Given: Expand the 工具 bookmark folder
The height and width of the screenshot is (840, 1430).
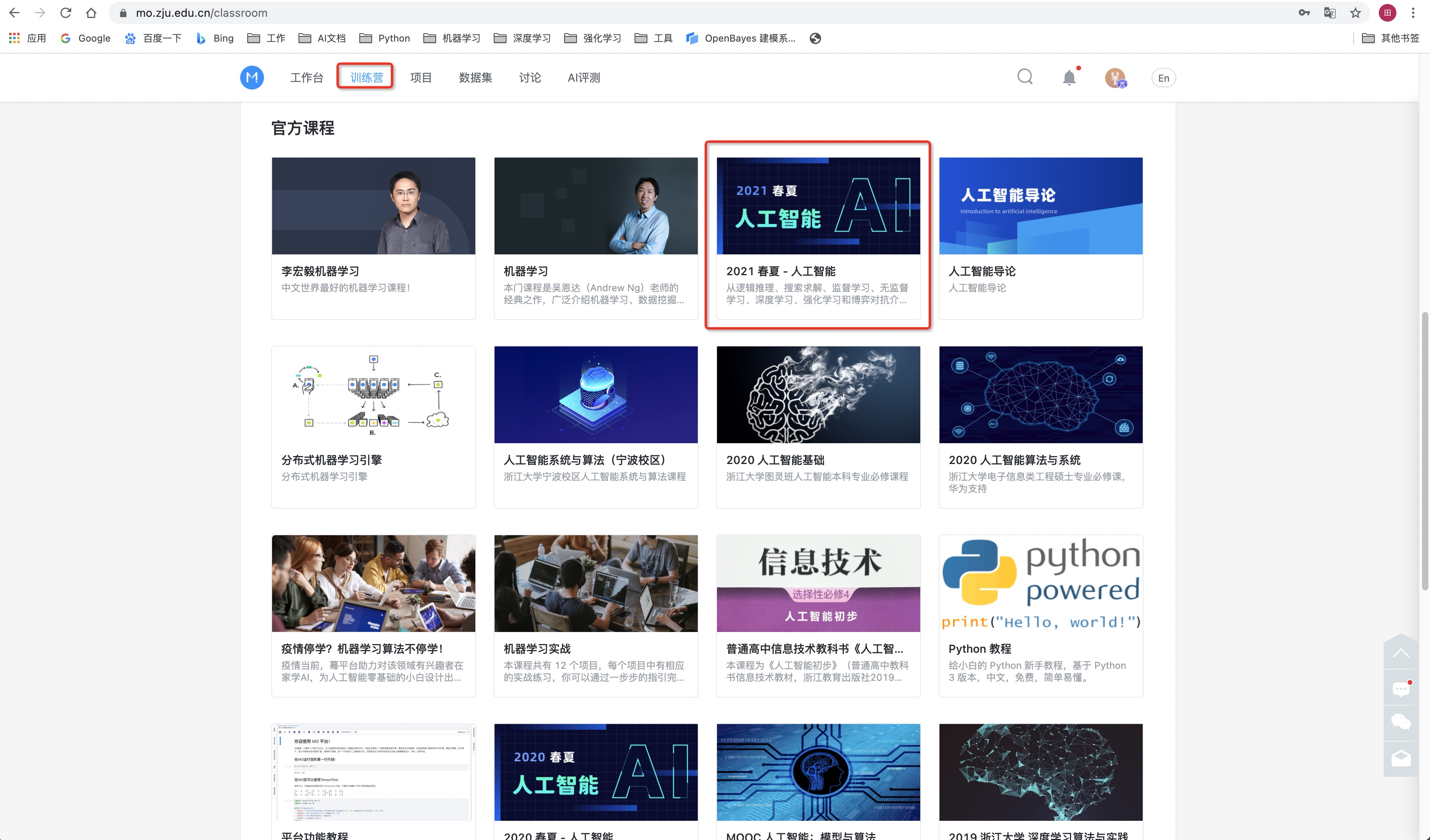Looking at the screenshot, I should pos(653,38).
